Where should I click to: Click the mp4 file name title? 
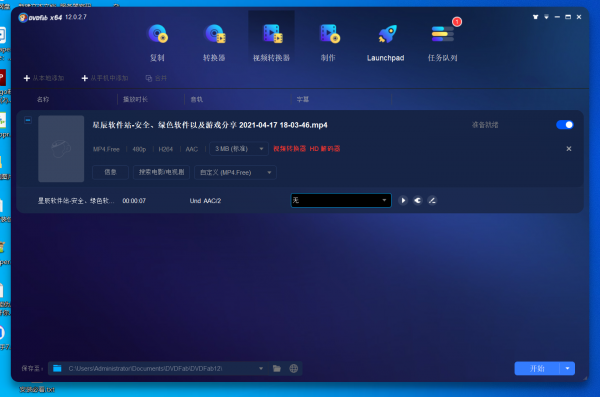click(210, 125)
